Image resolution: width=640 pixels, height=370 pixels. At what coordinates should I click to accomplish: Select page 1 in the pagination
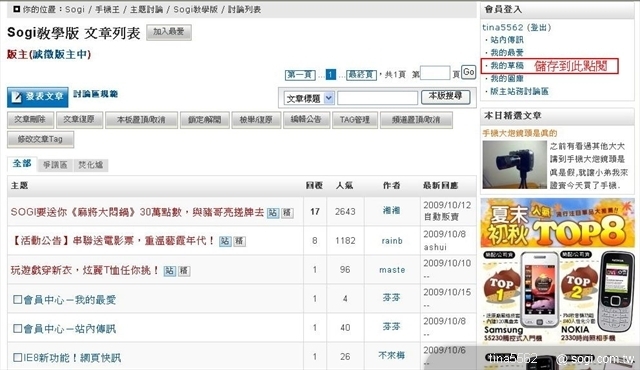(331, 75)
